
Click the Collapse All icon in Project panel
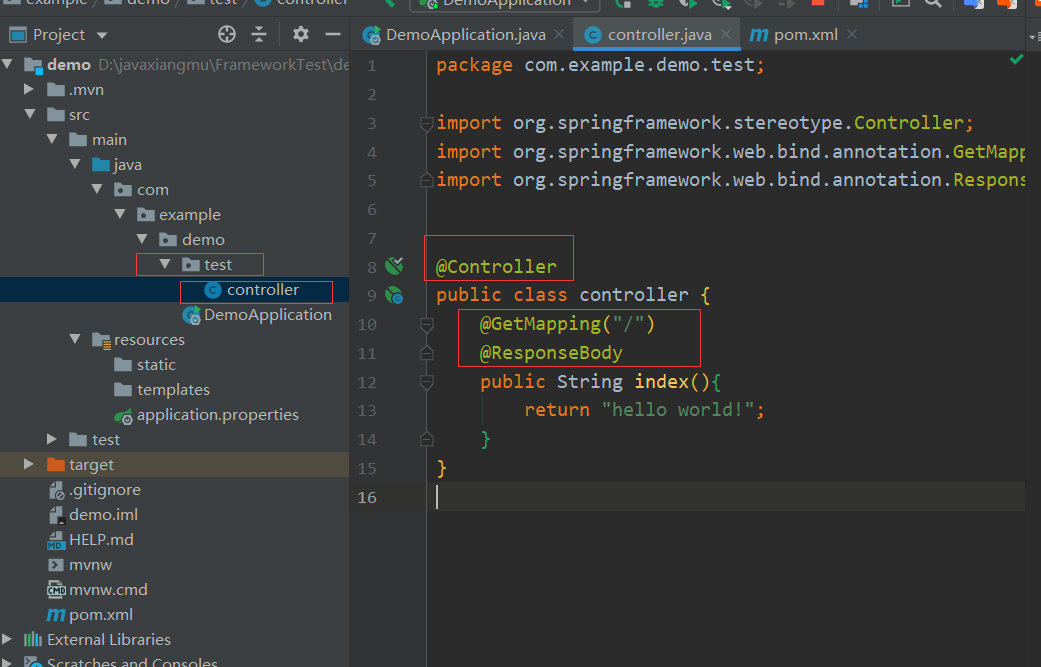259,35
